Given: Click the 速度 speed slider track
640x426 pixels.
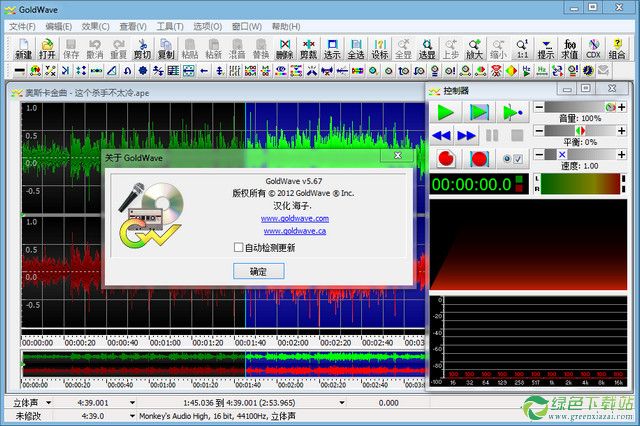Looking at the screenshot, I should click(580, 154).
